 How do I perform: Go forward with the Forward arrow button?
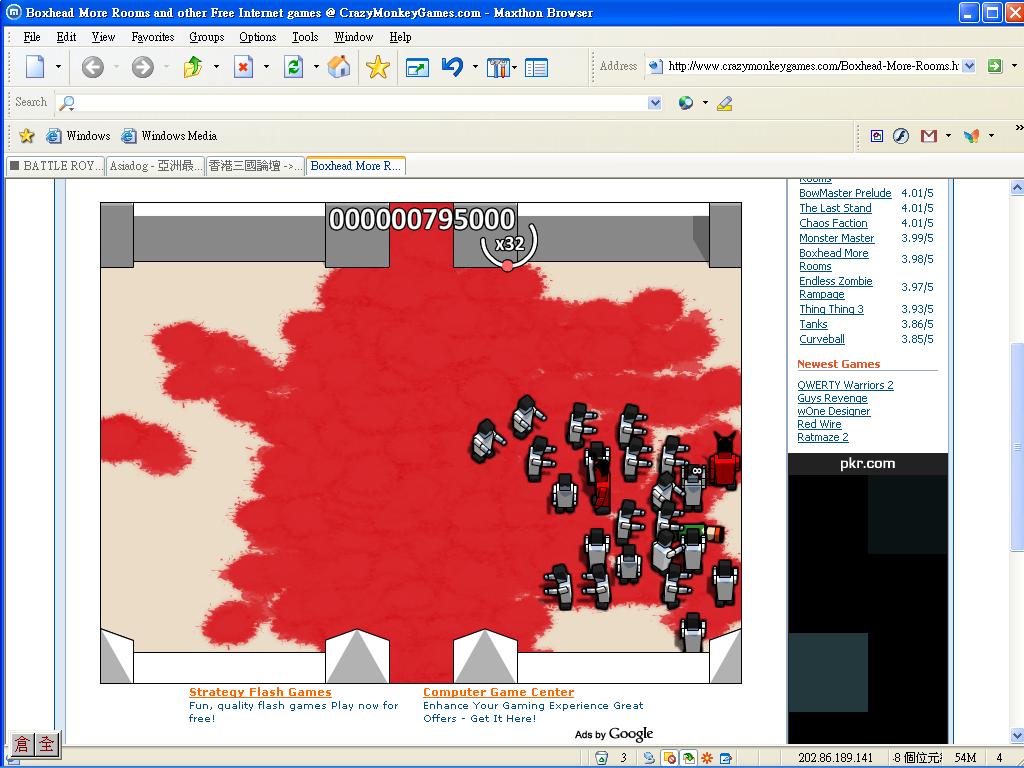[142, 67]
